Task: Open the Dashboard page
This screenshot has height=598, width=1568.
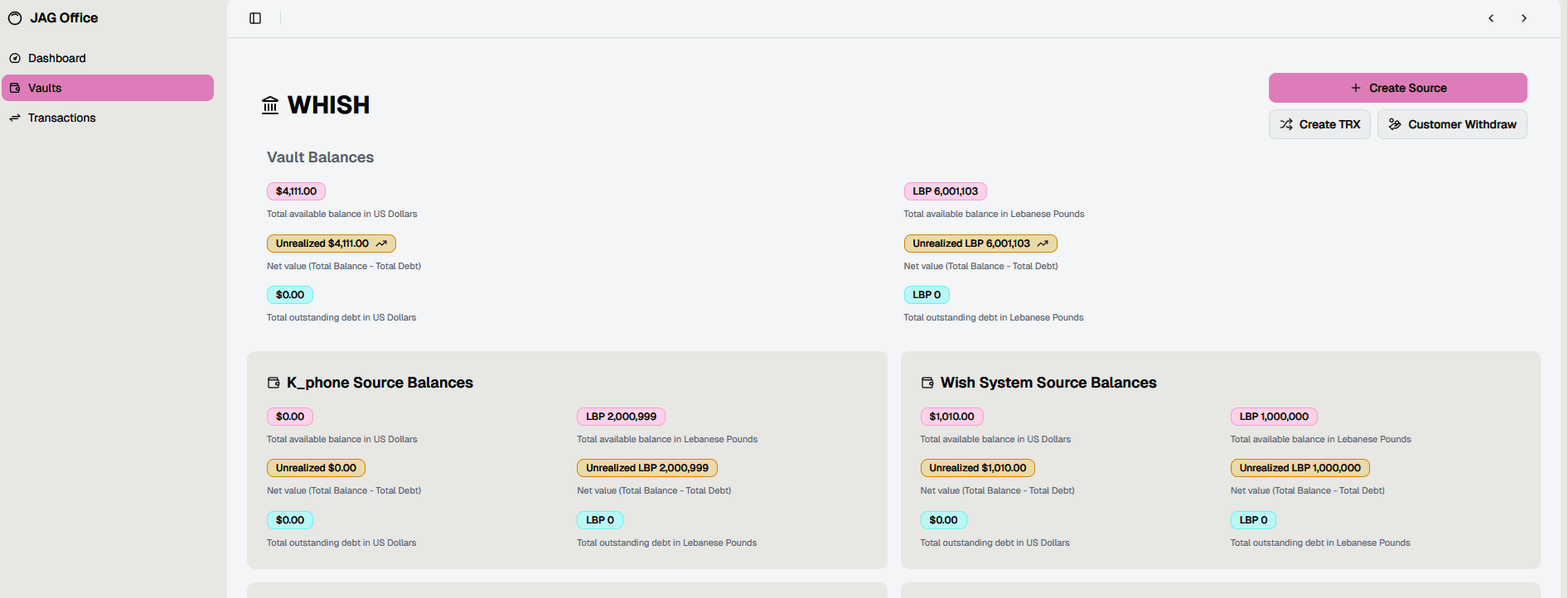Action: (56, 58)
